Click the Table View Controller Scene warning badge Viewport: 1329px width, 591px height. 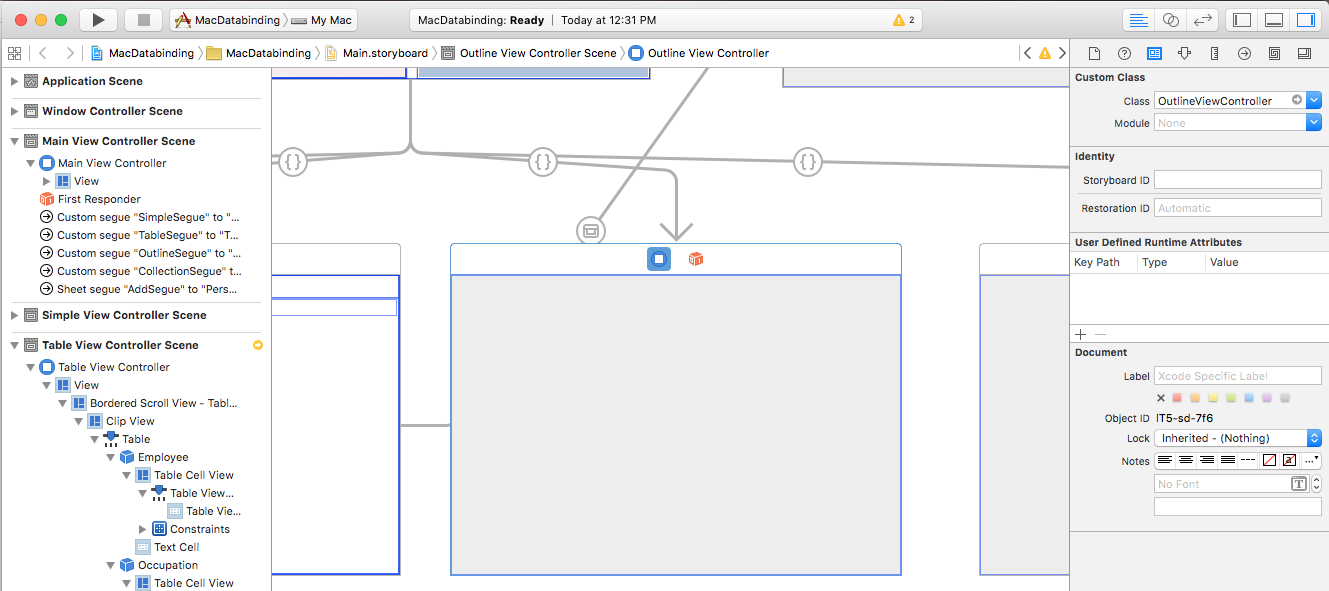(258, 345)
